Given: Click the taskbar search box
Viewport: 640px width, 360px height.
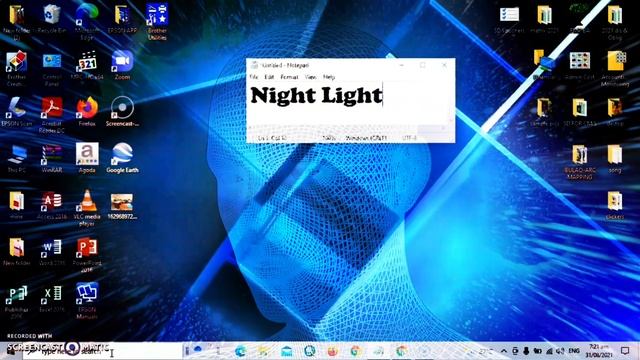Looking at the screenshot, I should click(102, 351).
